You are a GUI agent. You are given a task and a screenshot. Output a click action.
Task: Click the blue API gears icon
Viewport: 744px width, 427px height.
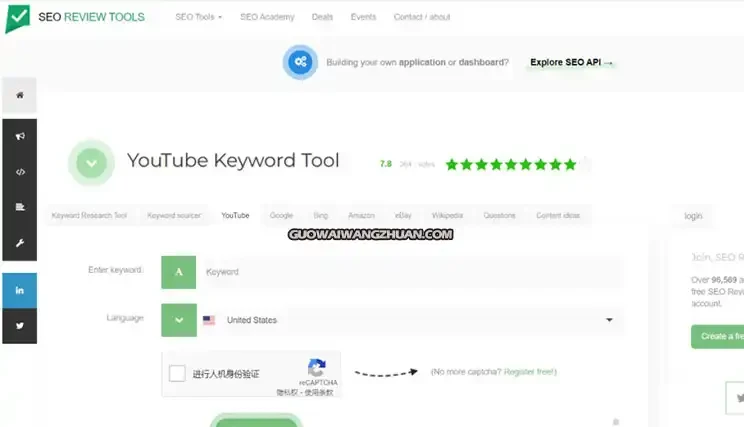point(300,62)
